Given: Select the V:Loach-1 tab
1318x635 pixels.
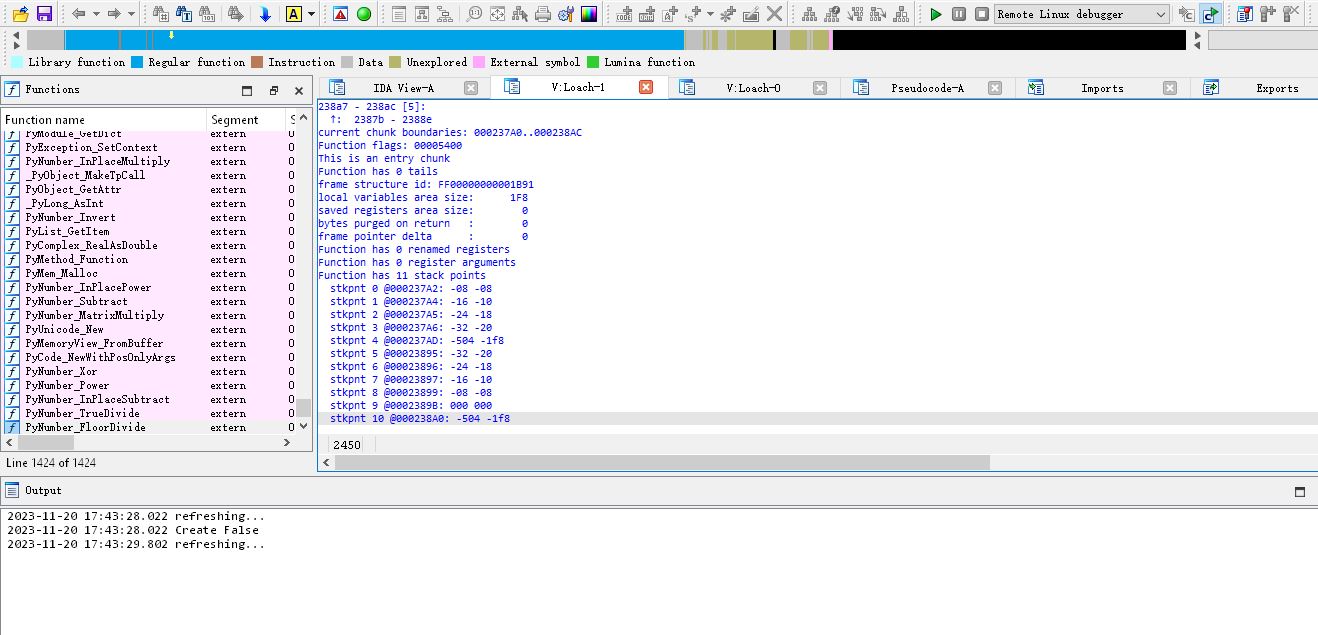Looking at the screenshot, I should pyautogui.click(x=578, y=88).
